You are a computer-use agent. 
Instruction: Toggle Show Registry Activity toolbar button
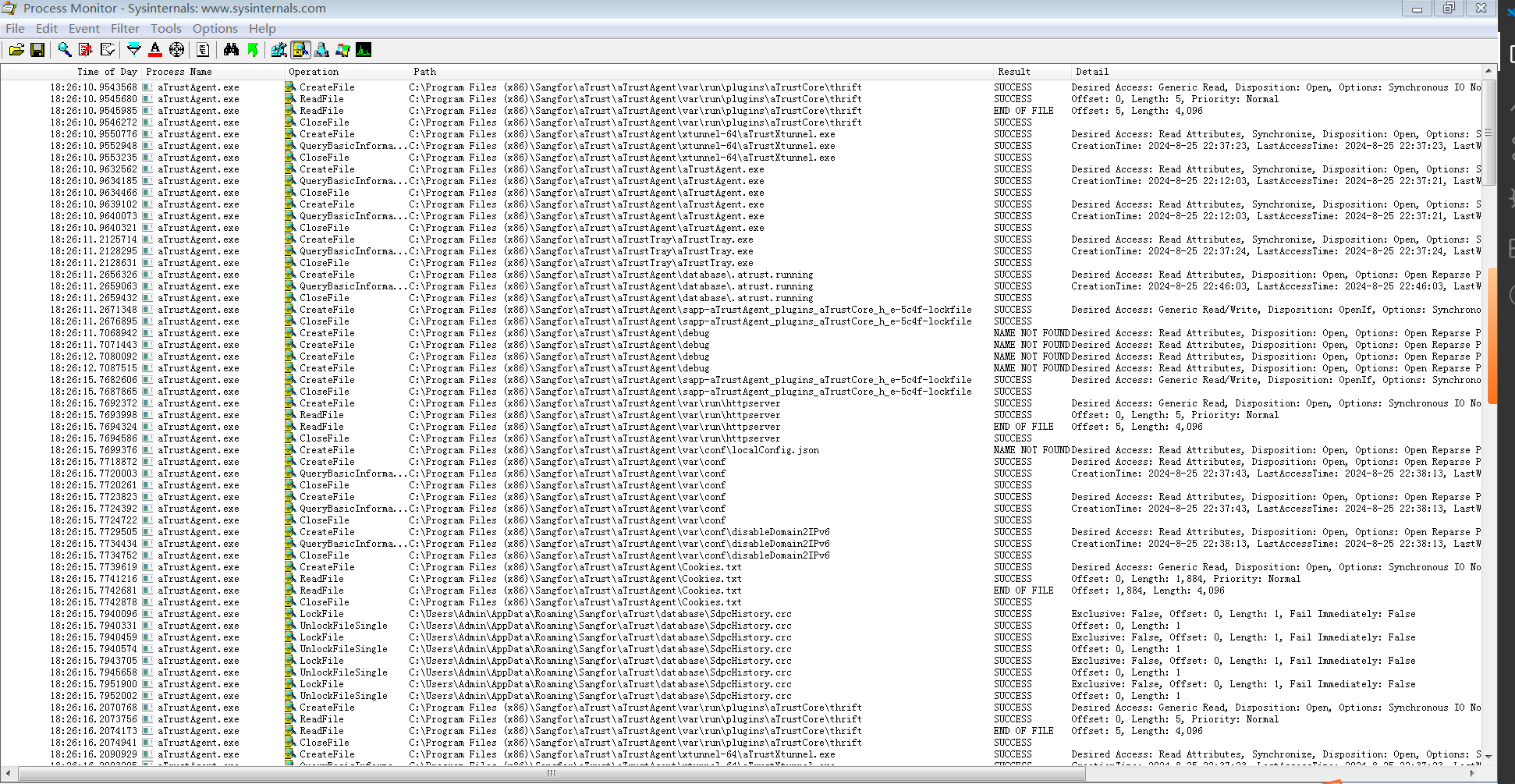279,50
